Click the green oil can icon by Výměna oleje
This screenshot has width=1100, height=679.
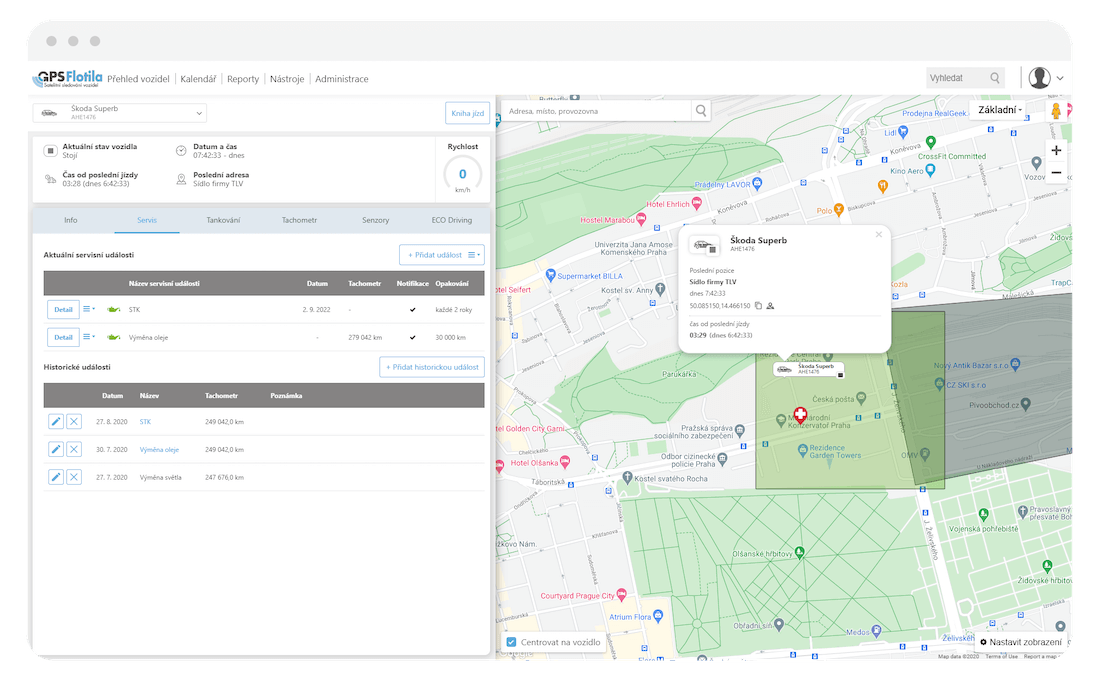click(x=114, y=337)
